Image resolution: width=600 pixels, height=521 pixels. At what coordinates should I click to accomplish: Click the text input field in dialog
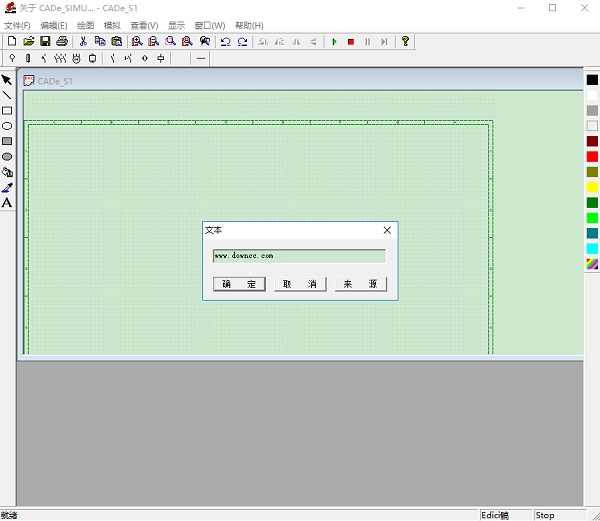(299, 256)
